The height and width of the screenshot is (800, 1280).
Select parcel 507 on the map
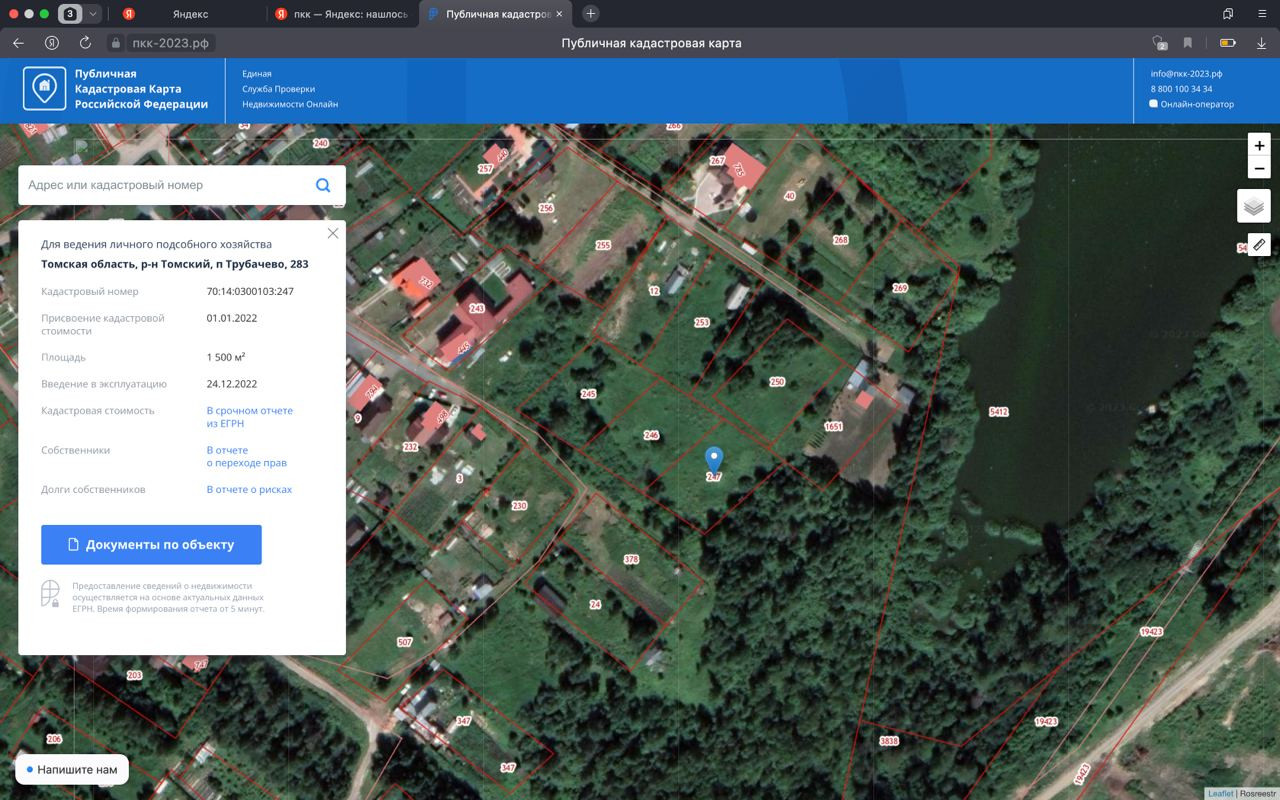405,642
